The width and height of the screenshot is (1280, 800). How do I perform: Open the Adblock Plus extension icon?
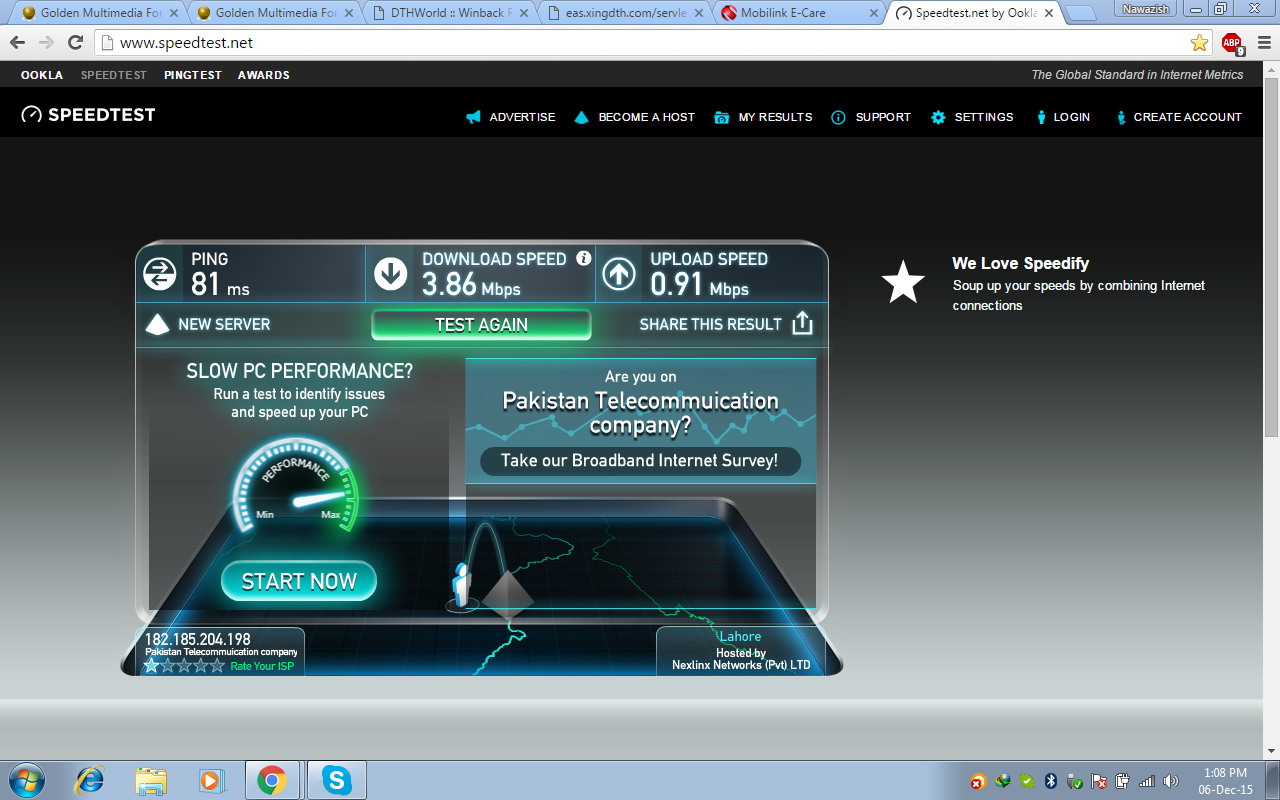(1232, 43)
